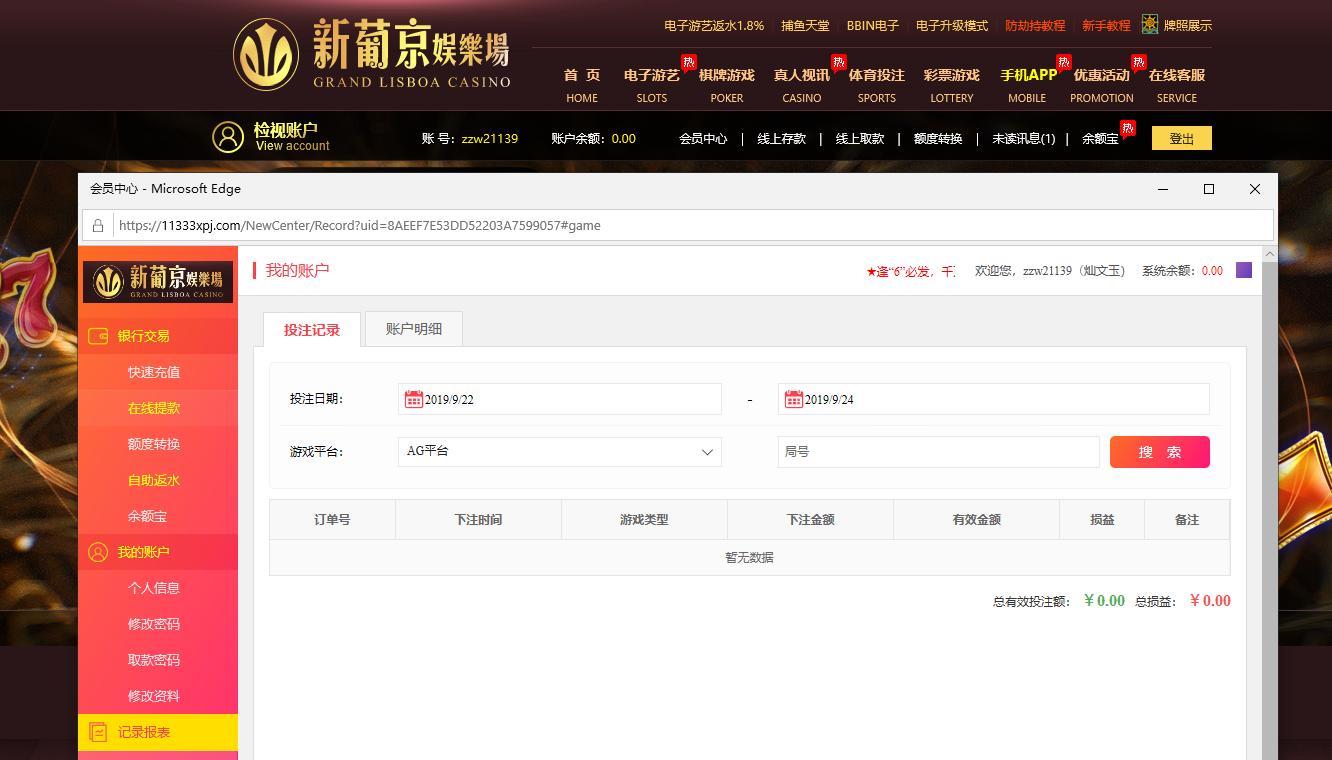Image resolution: width=1332 pixels, height=760 pixels.
Task: Click the lock icon in the address bar
Action: pyautogui.click(x=98, y=226)
